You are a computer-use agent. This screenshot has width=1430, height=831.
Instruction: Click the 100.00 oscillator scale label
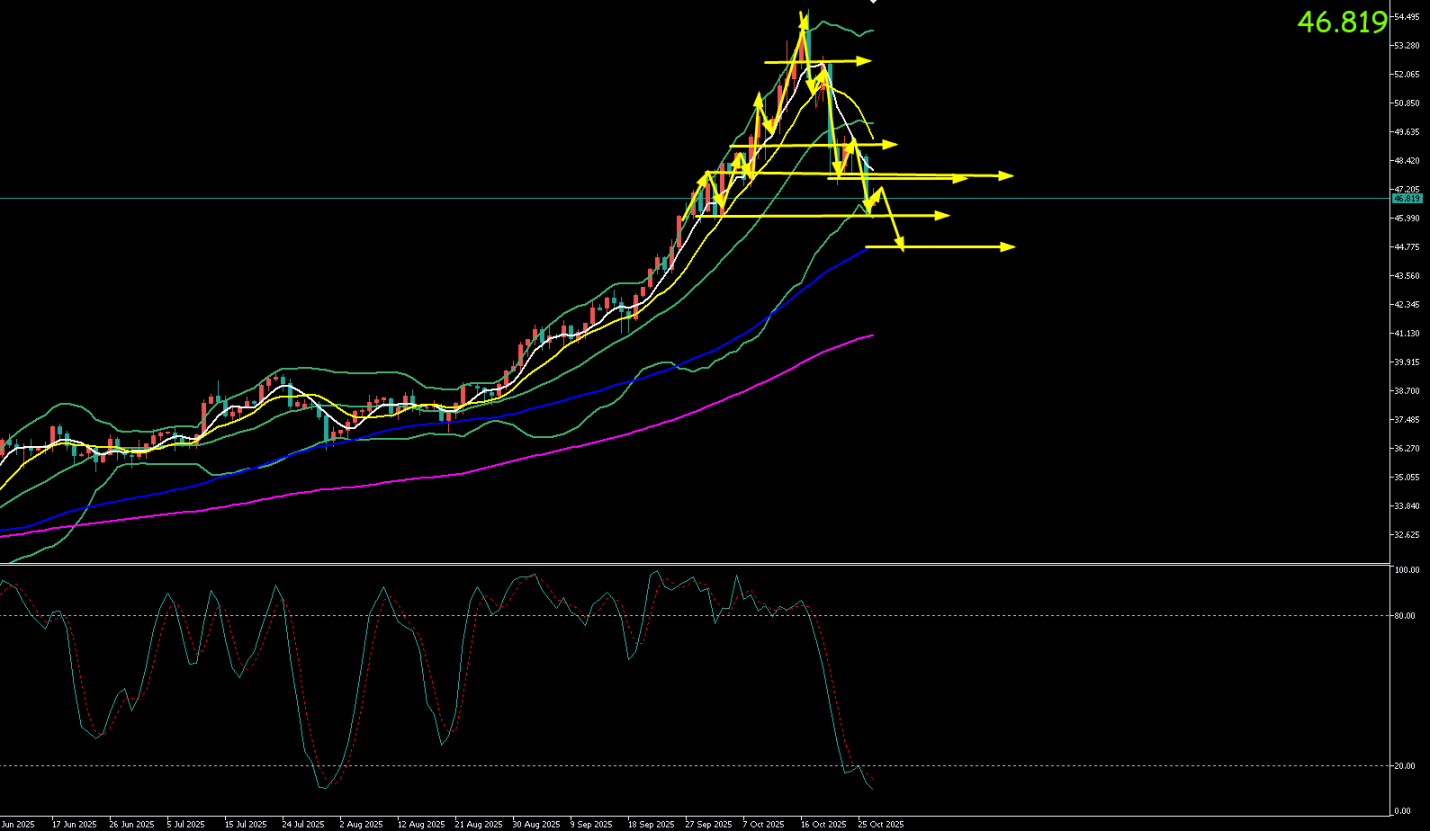pyautogui.click(x=1408, y=570)
